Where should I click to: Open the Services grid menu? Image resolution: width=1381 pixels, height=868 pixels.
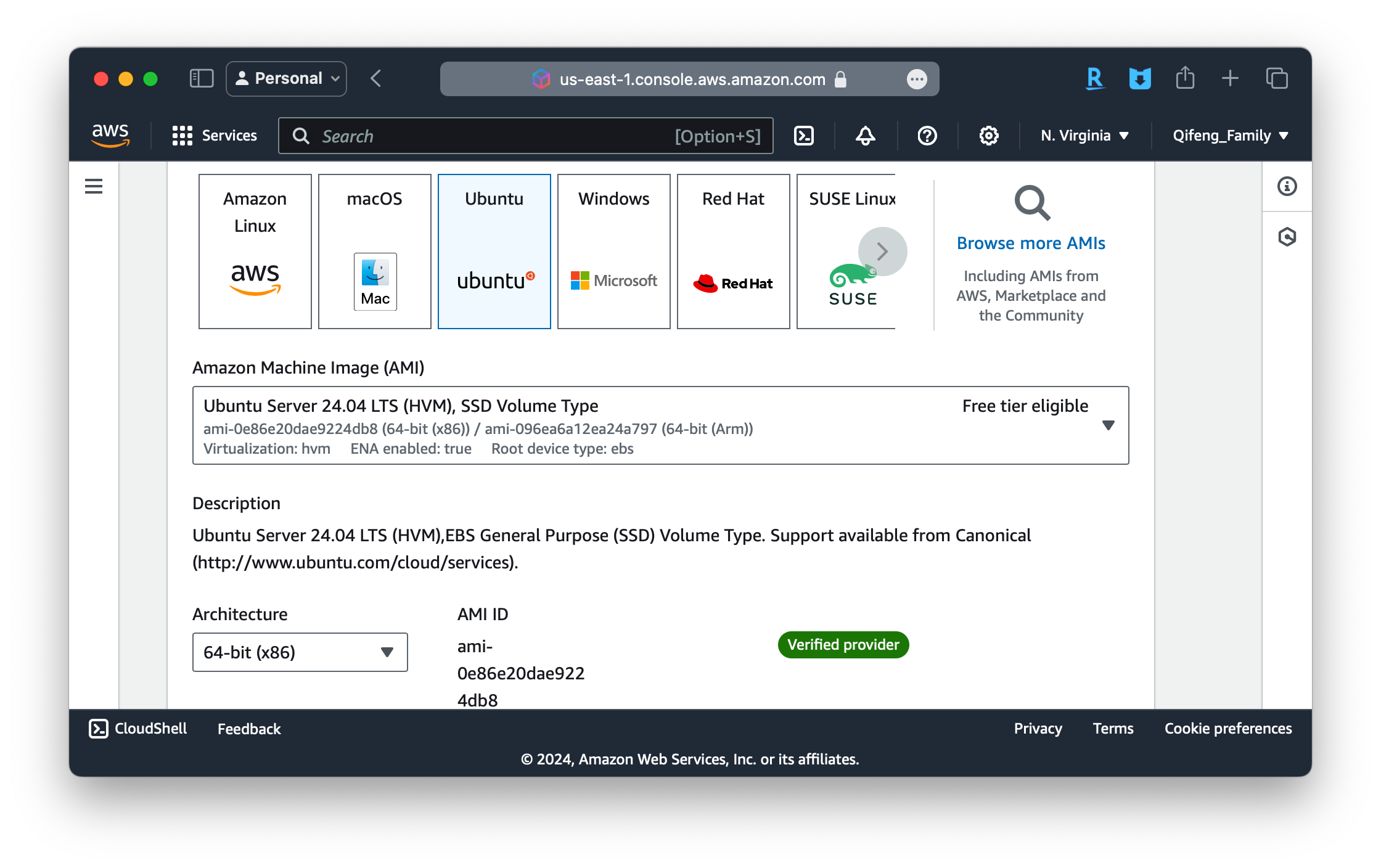[182, 136]
